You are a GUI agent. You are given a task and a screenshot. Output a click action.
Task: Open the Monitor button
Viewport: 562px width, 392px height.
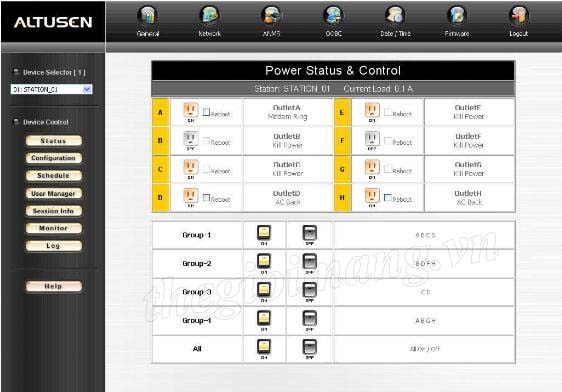coord(53,228)
